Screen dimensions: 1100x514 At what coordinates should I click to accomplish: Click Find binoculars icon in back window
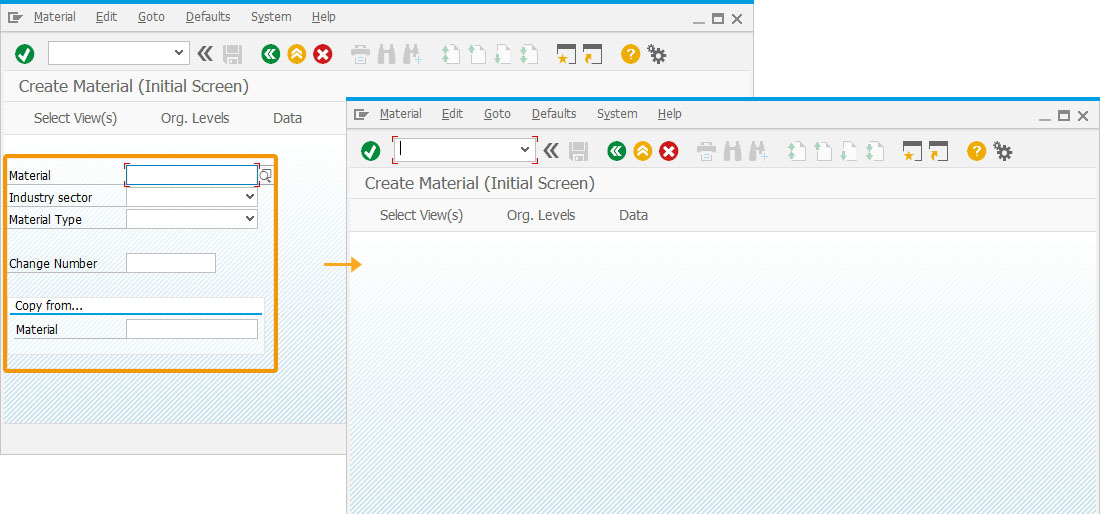point(387,55)
